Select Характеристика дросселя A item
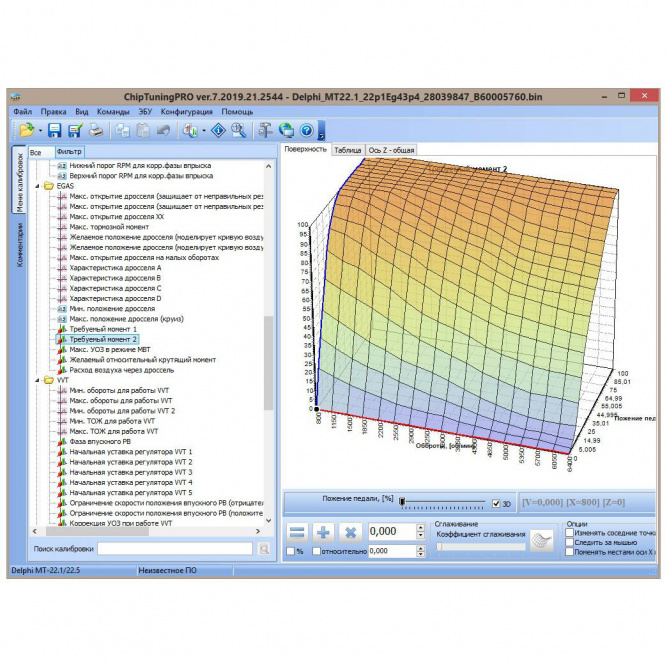667x667 pixels. [115, 268]
